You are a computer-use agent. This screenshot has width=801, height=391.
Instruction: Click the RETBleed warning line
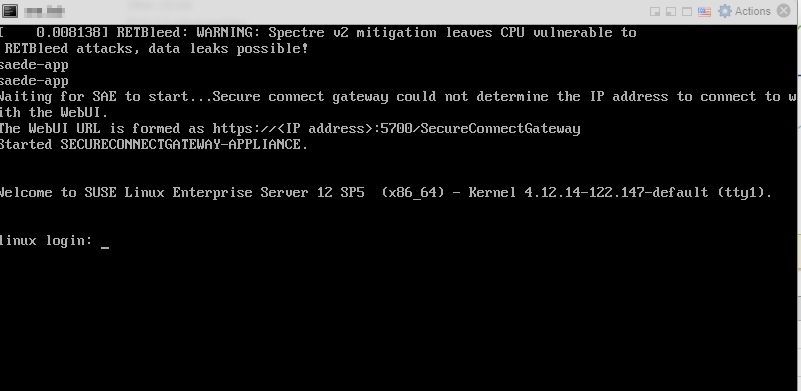[x=318, y=33]
